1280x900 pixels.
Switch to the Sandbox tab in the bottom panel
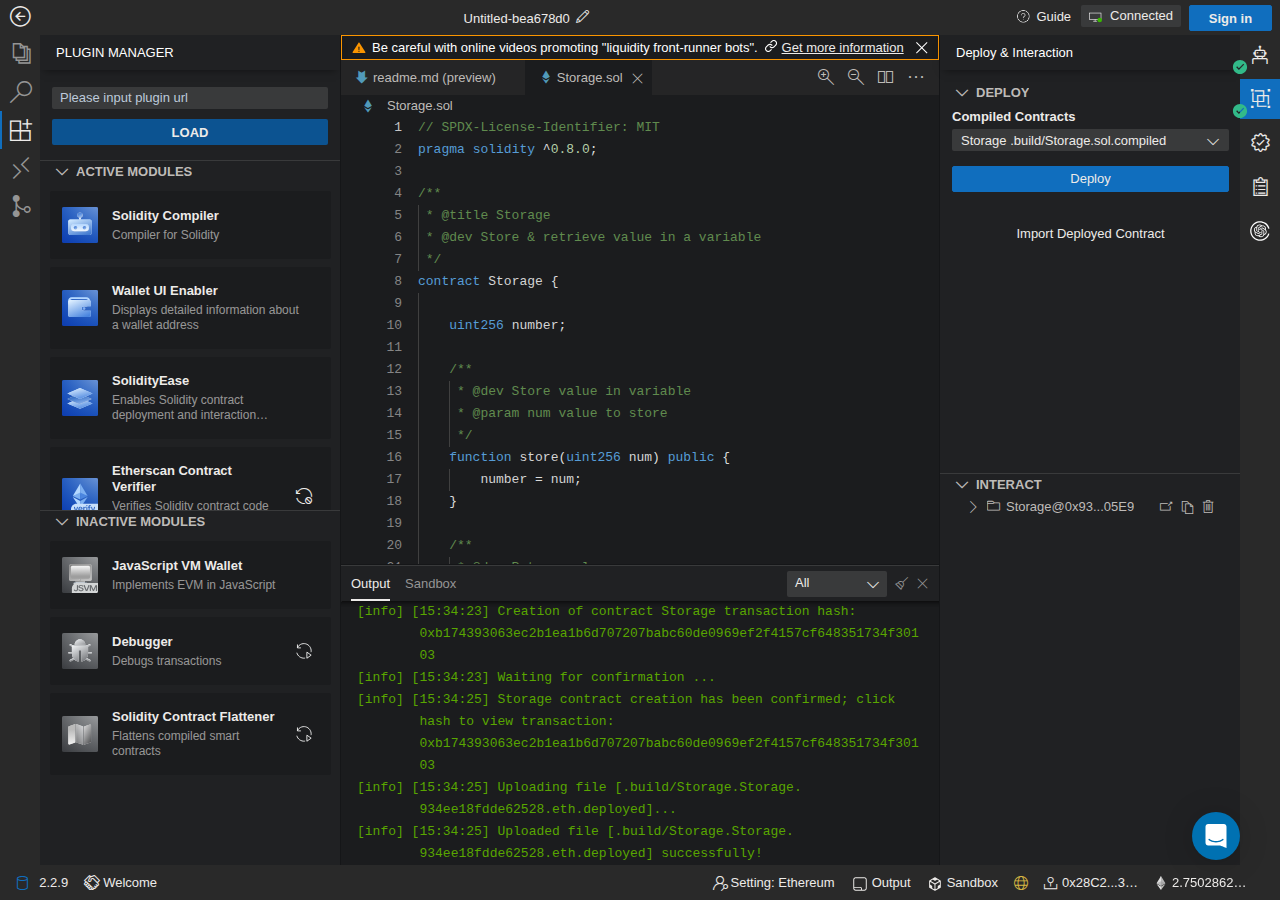pyautogui.click(x=430, y=584)
